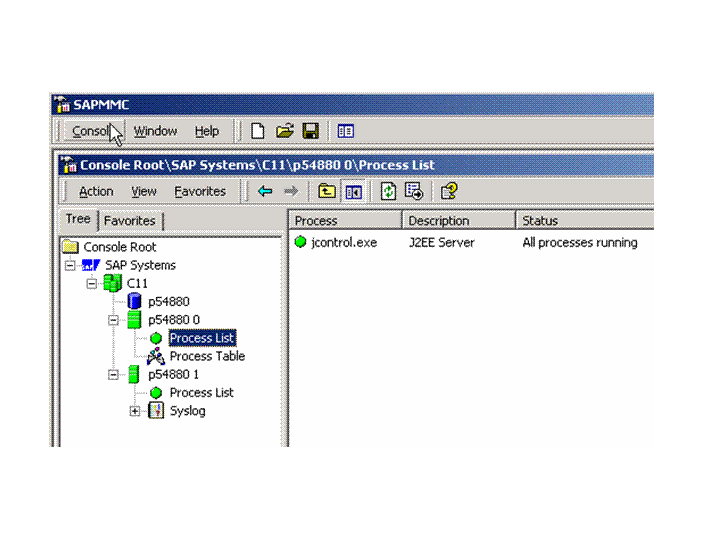Click the Help question mark icon

(449, 191)
